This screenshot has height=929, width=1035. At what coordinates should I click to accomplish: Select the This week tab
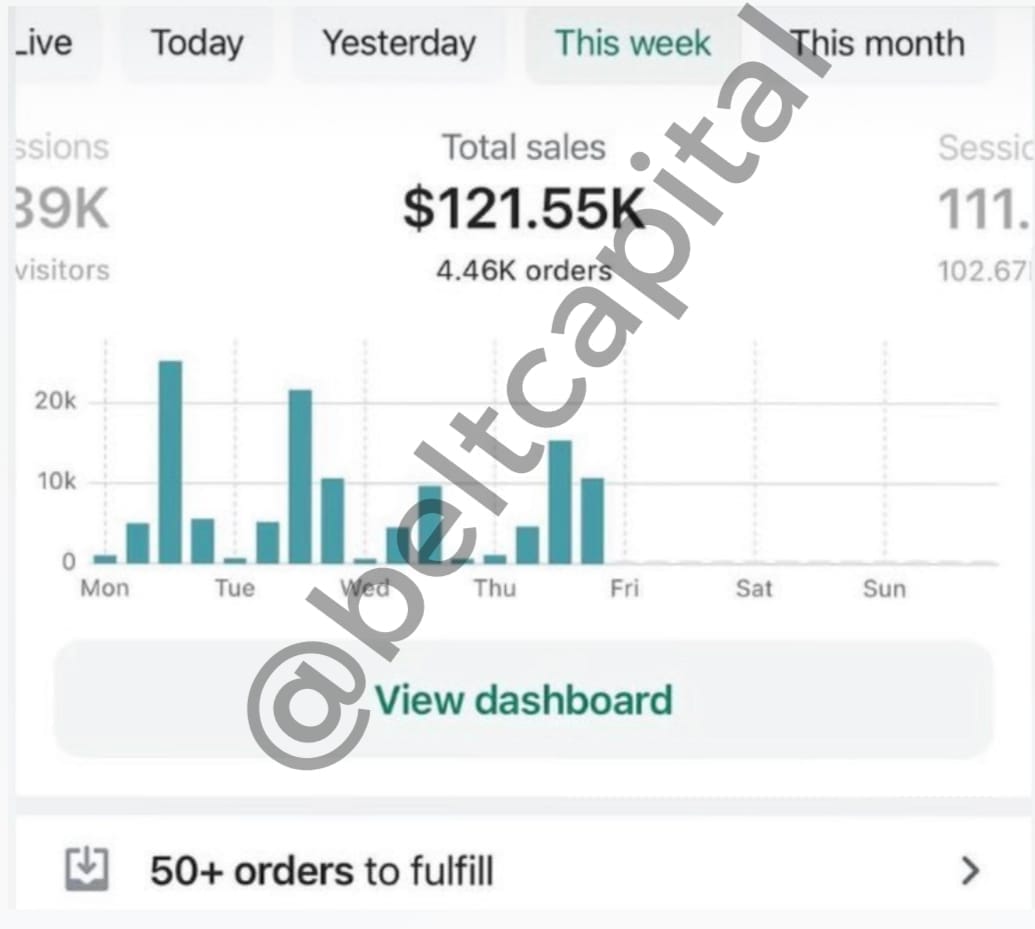[632, 44]
